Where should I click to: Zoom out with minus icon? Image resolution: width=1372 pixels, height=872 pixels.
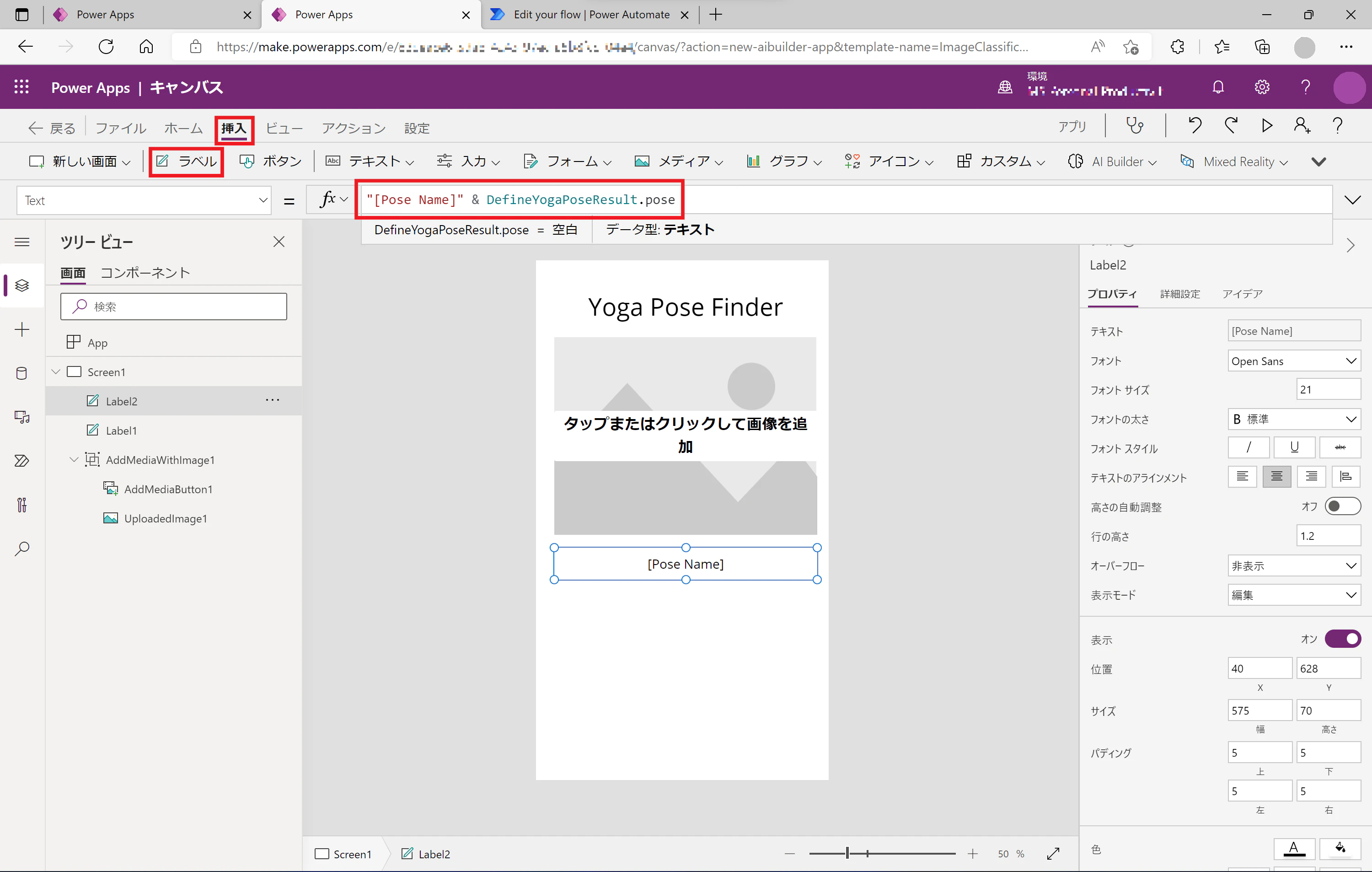[789, 853]
